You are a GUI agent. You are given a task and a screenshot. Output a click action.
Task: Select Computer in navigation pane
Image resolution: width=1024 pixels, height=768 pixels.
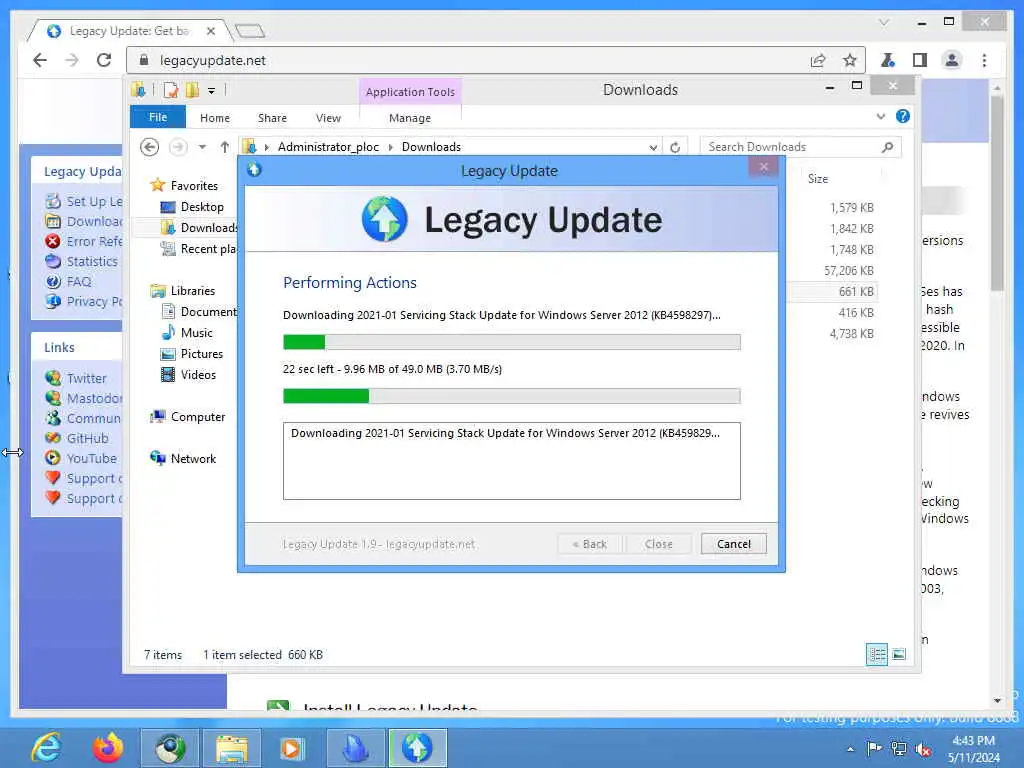point(187,417)
